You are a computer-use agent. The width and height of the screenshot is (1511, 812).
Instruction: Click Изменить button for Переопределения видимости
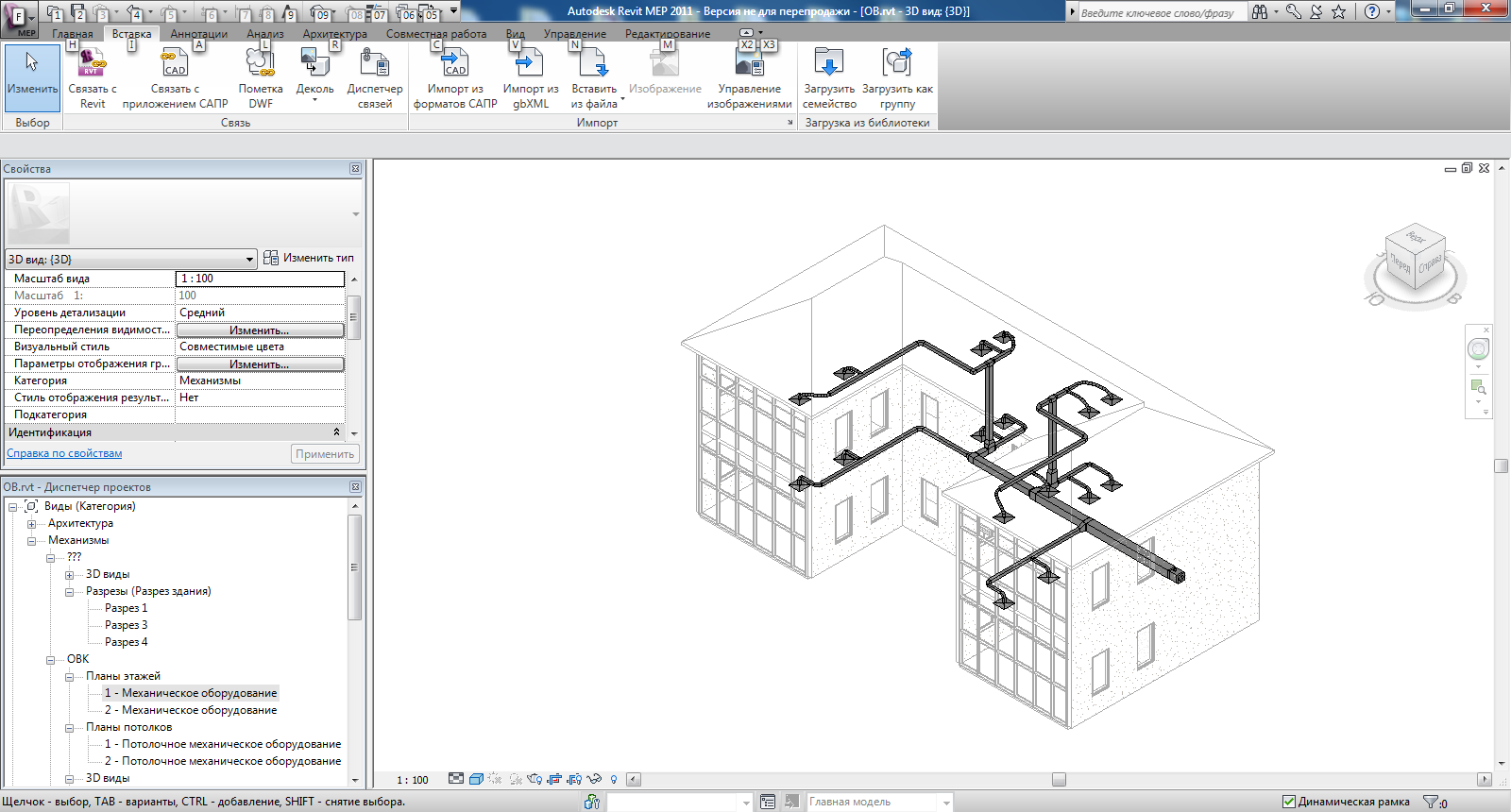point(260,330)
